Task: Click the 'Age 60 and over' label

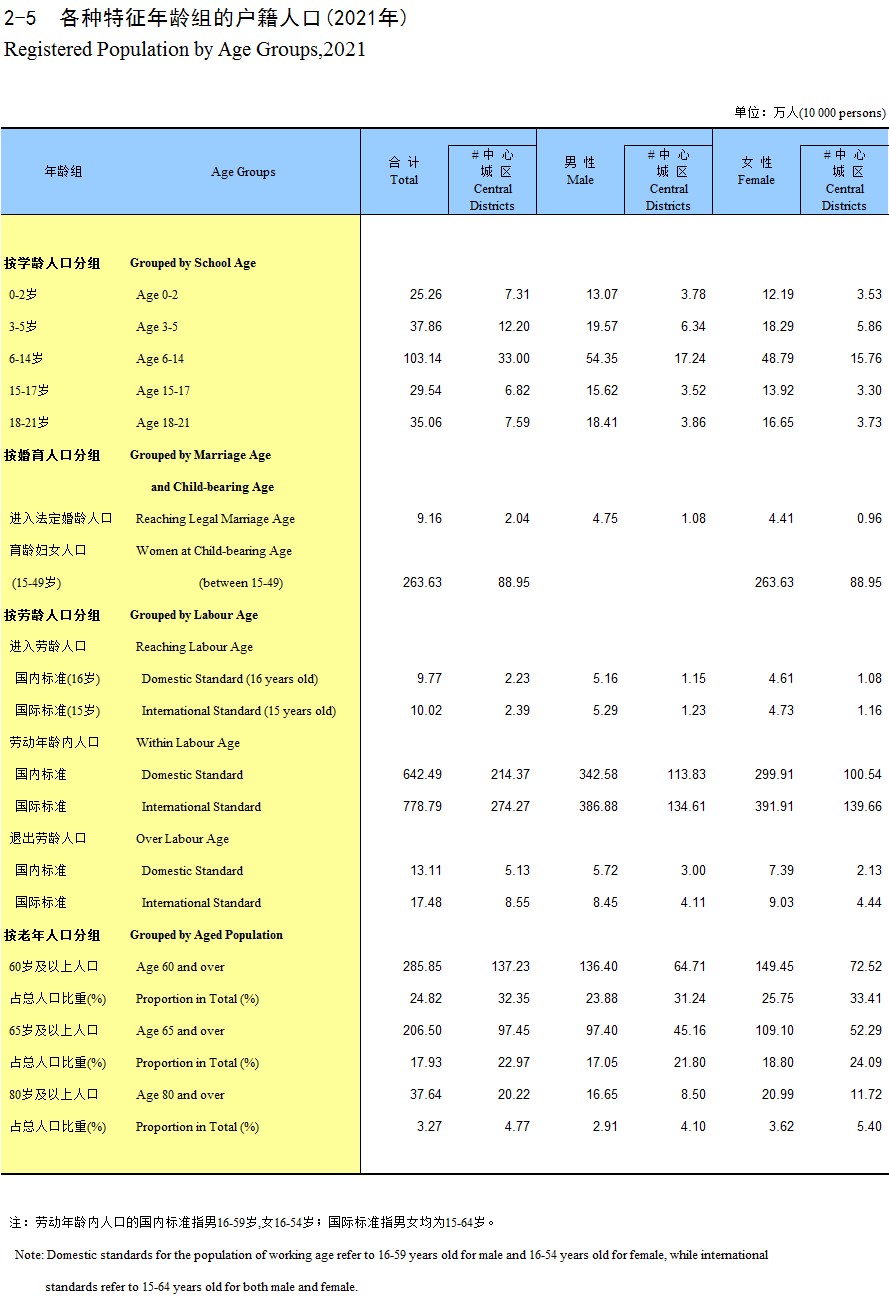Action: pos(180,967)
